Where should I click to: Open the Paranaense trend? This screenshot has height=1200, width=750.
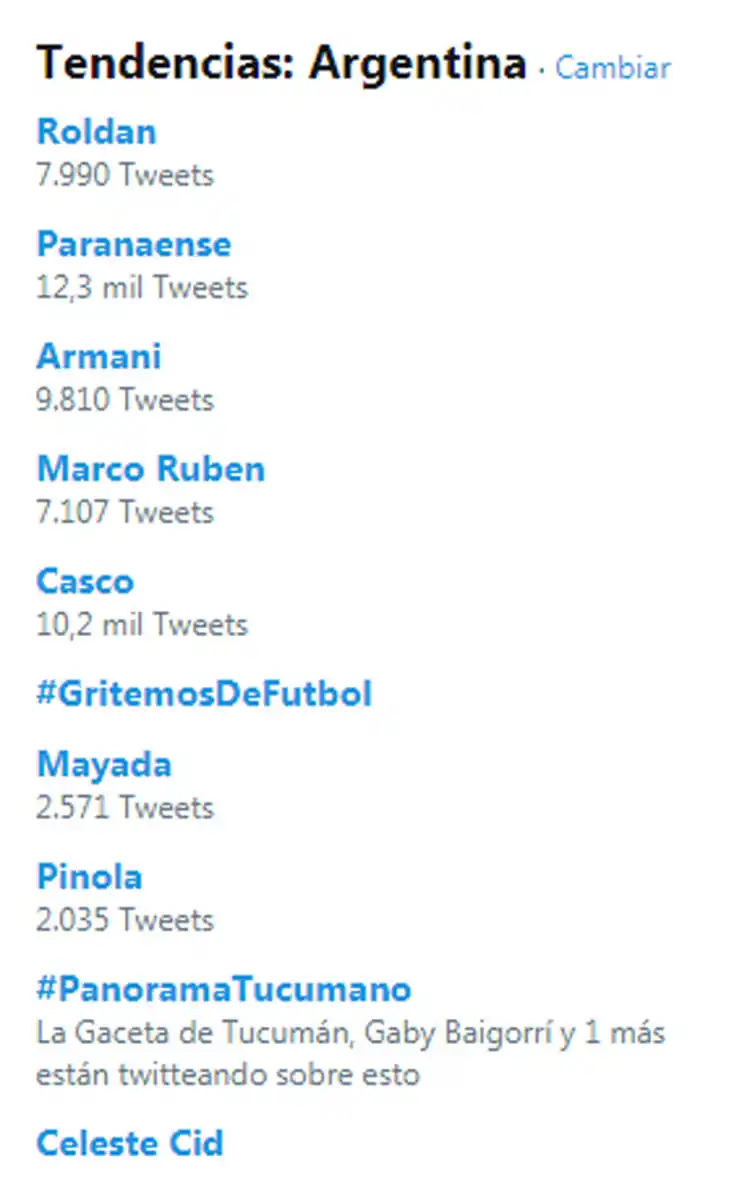point(133,244)
